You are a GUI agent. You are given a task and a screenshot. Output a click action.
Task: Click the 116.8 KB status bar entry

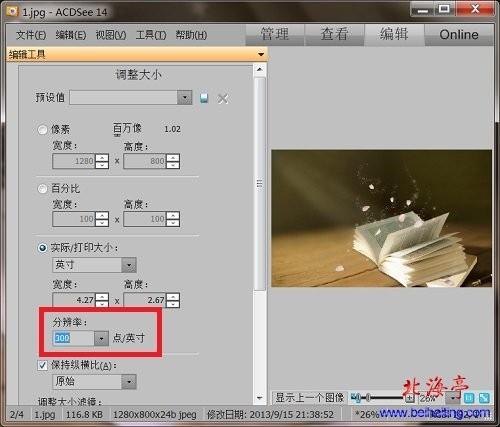point(84,415)
